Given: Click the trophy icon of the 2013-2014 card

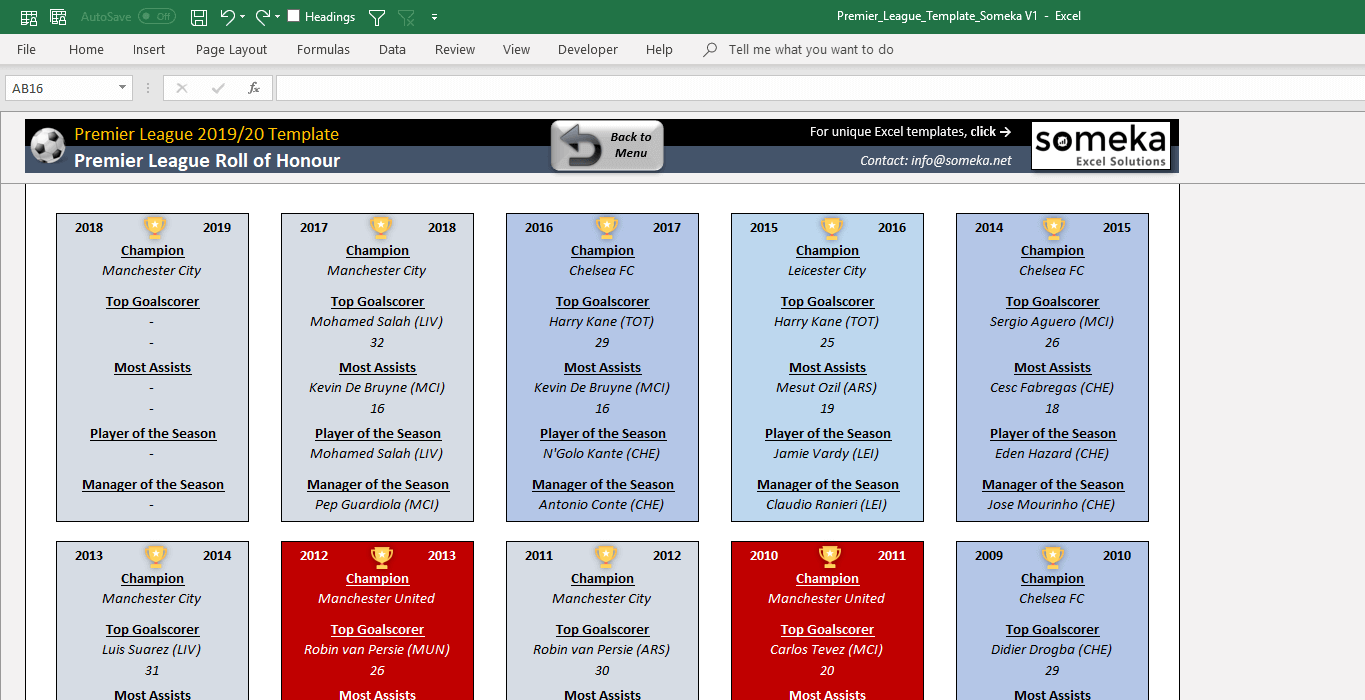Looking at the screenshot, I should tap(154, 555).
